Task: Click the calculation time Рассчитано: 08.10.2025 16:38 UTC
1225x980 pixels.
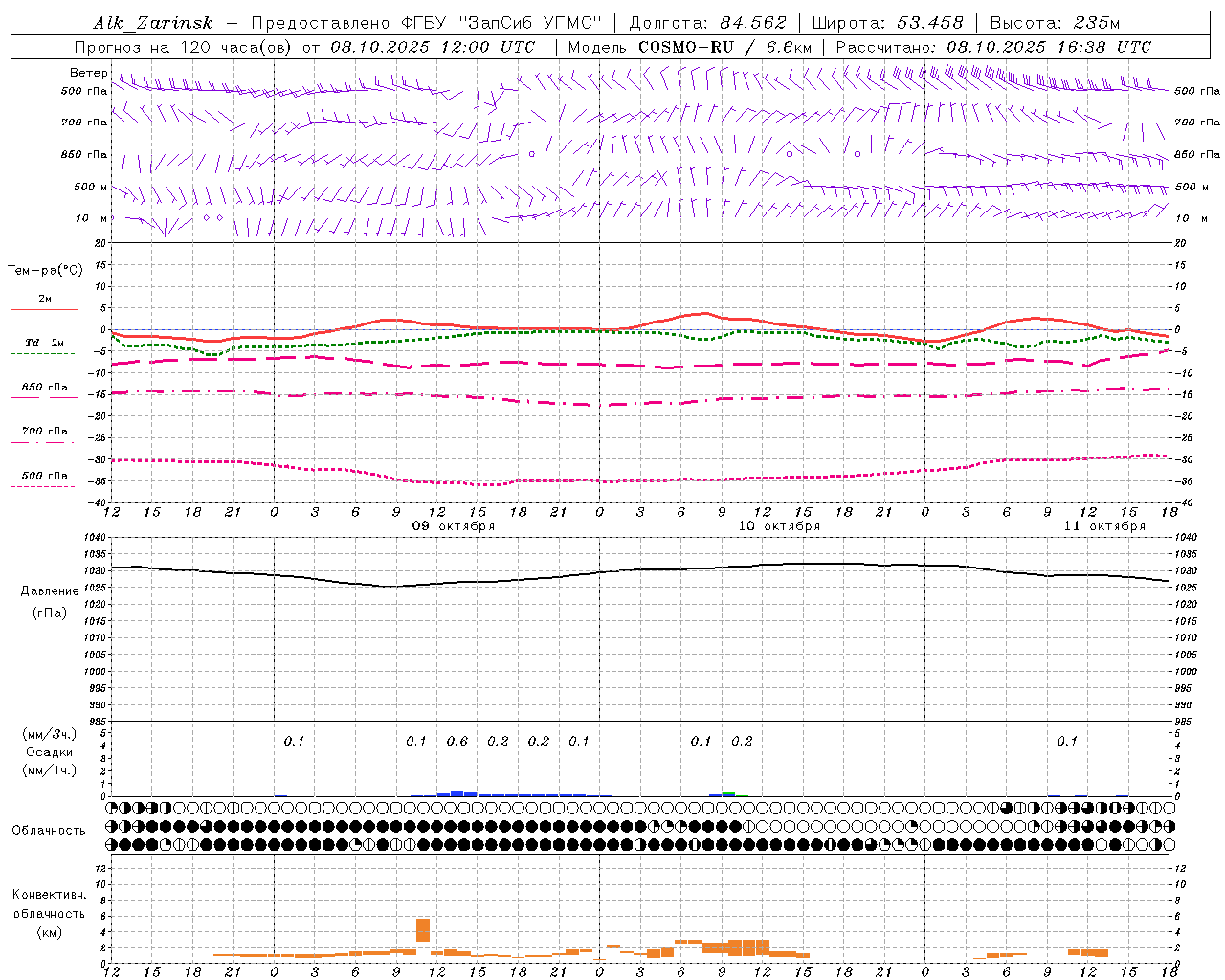Action: pos(993,47)
